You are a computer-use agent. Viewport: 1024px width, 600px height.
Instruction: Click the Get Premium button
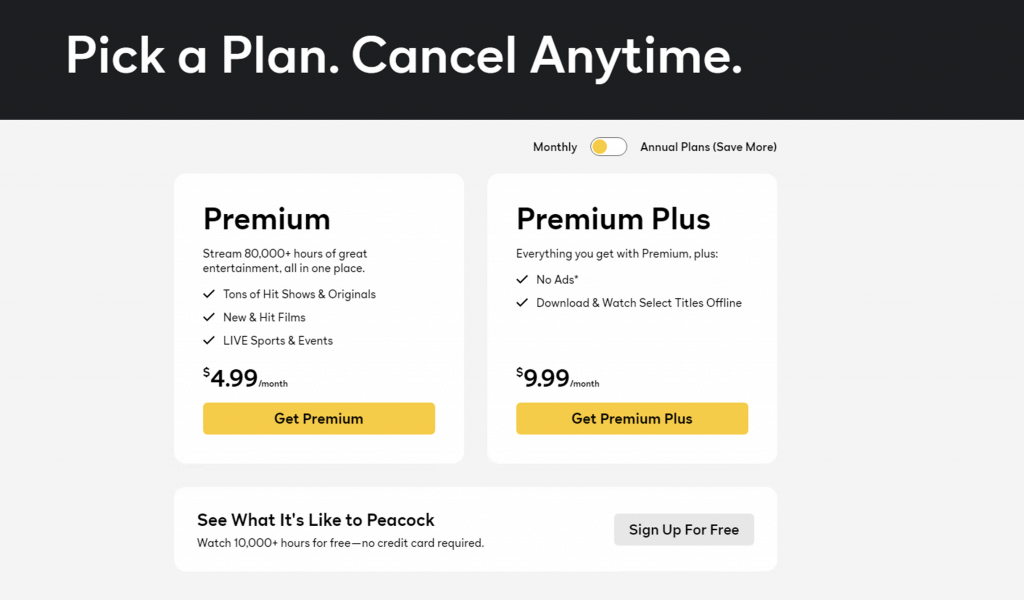point(319,419)
